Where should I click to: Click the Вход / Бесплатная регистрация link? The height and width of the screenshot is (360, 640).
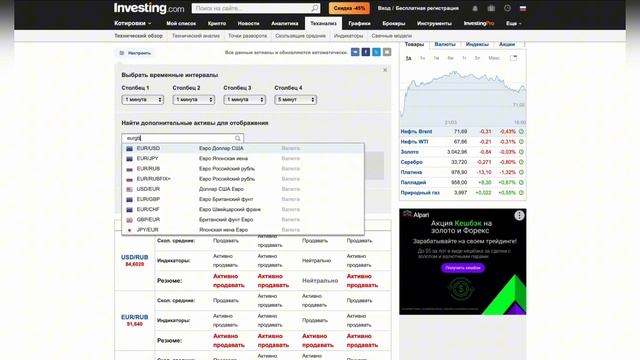pos(418,8)
